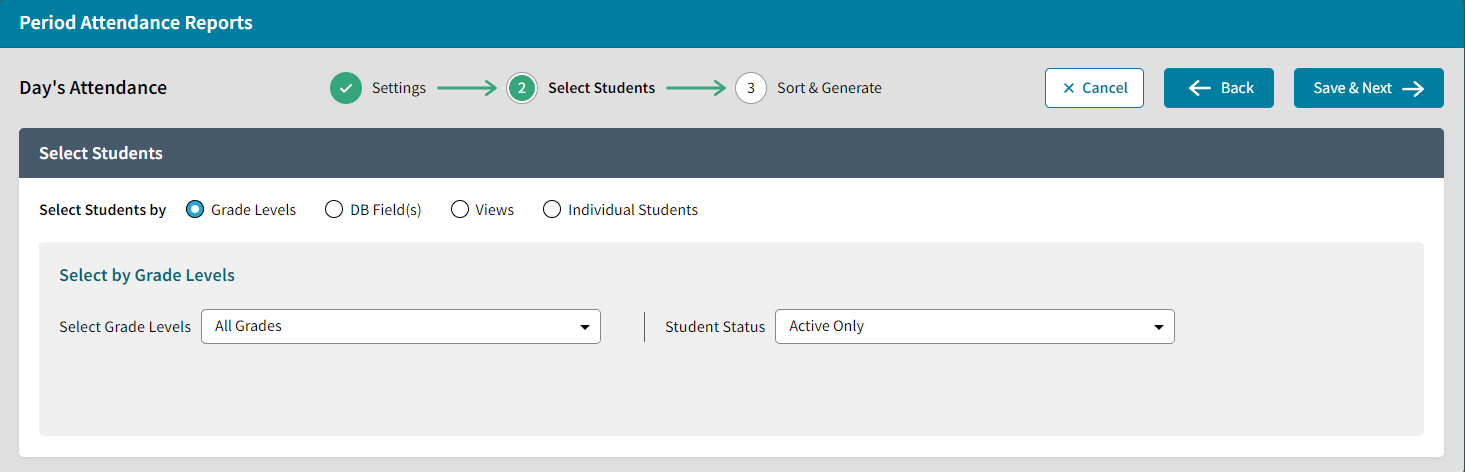This screenshot has width=1465, height=472.
Task: Select the Views radio button
Action: point(460,210)
